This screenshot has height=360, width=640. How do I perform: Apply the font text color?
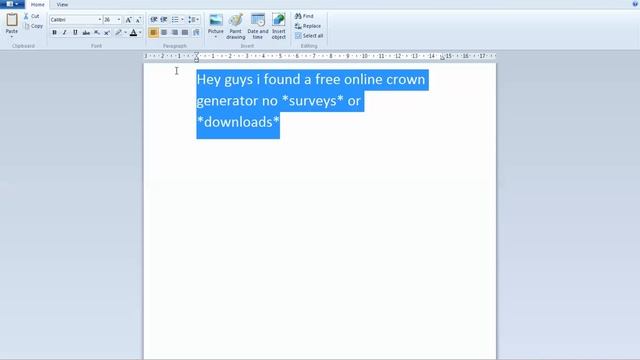click(133, 32)
